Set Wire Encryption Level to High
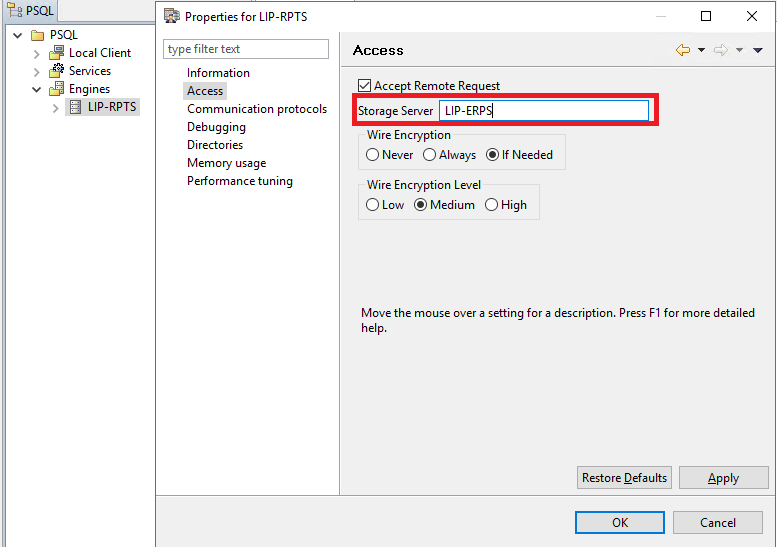 click(x=491, y=205)
